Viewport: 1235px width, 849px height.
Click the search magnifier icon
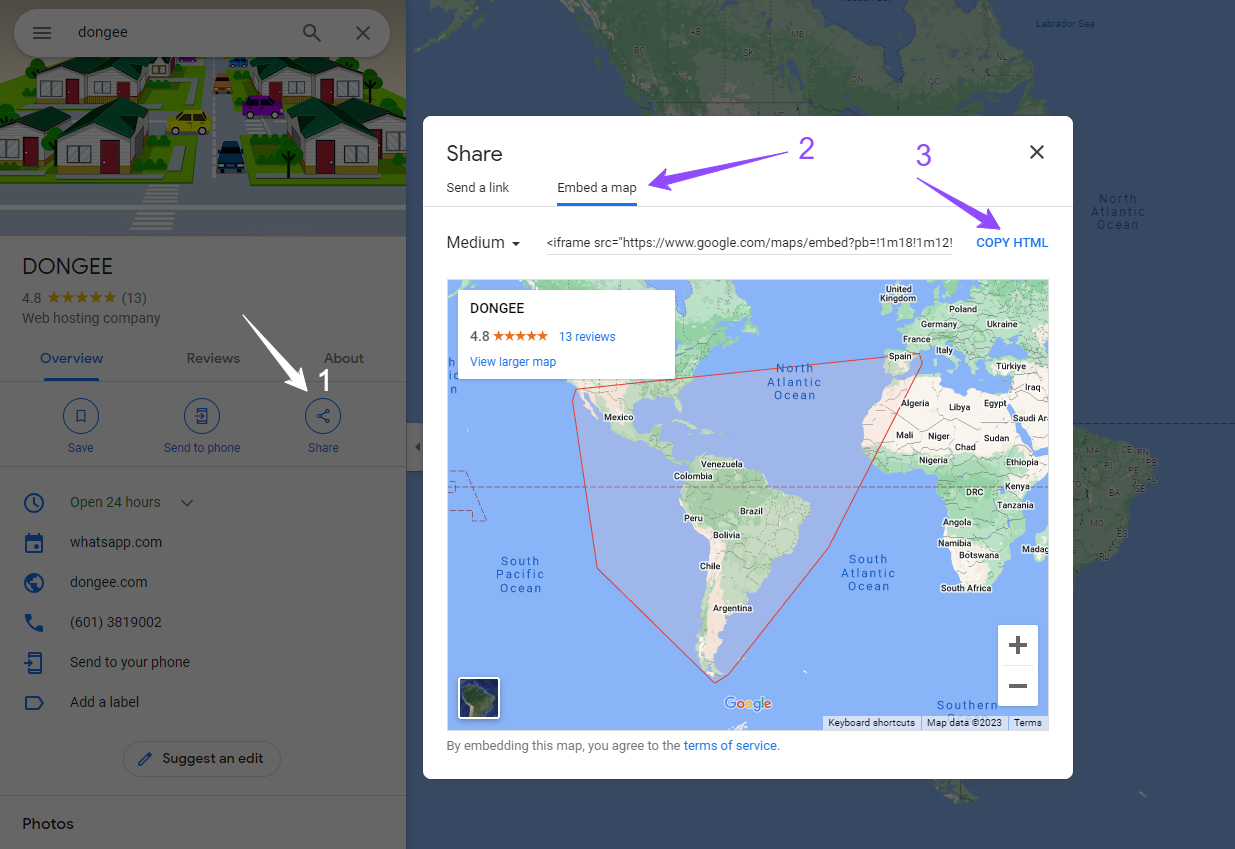pos(312,33)
